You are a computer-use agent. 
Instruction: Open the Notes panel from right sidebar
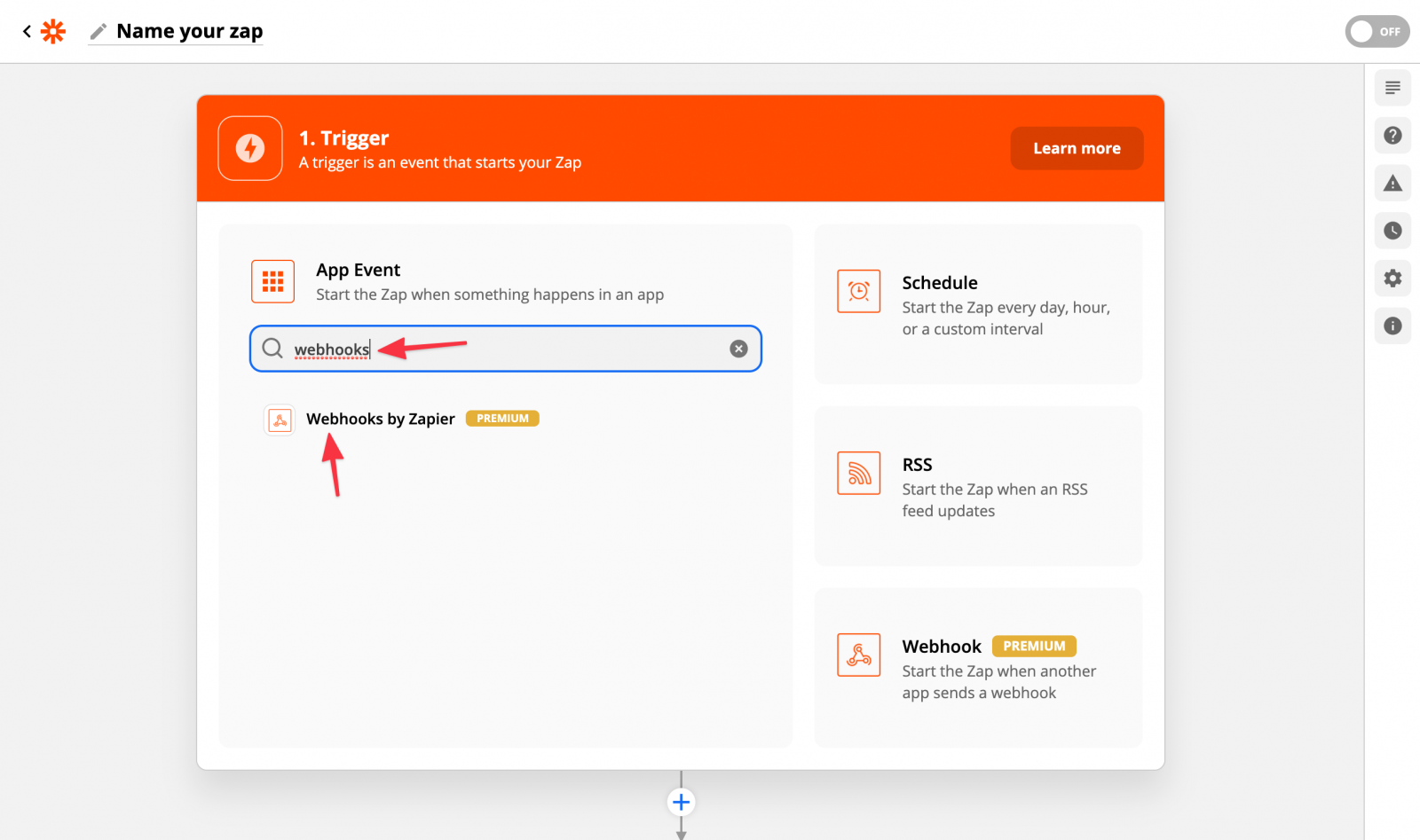(x=1392, y=88)
